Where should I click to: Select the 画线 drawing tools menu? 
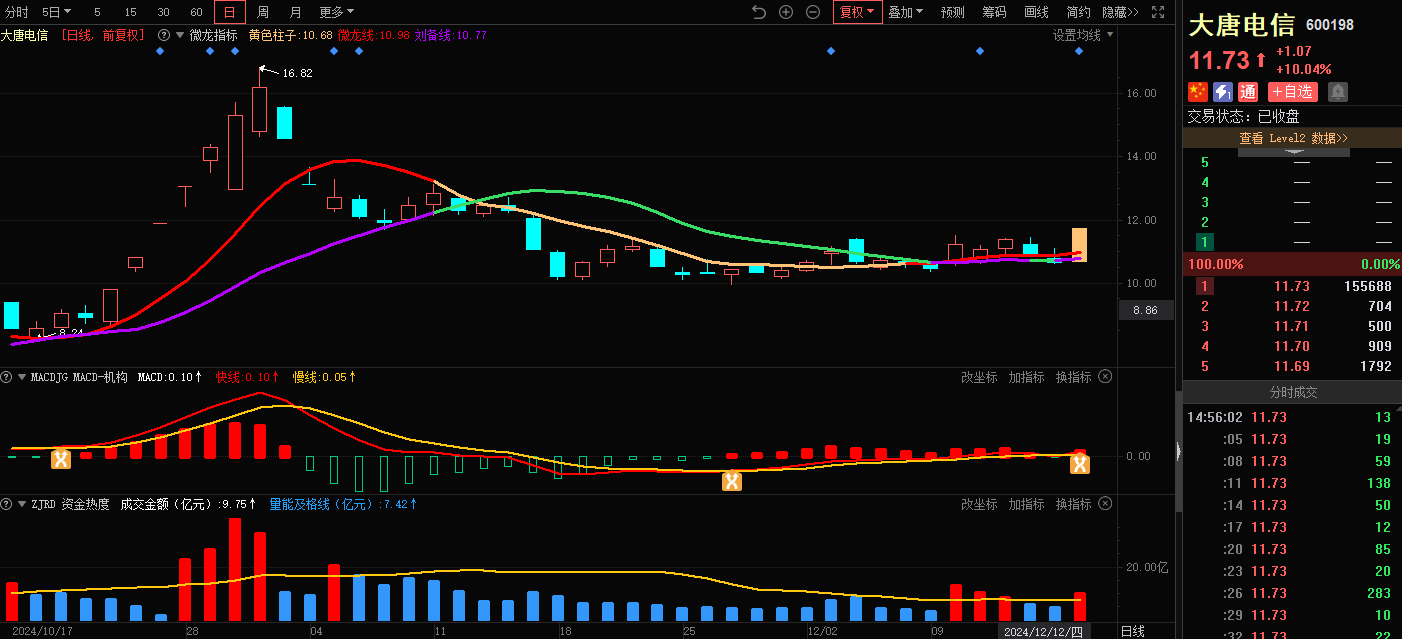[x=1036, y=12]
